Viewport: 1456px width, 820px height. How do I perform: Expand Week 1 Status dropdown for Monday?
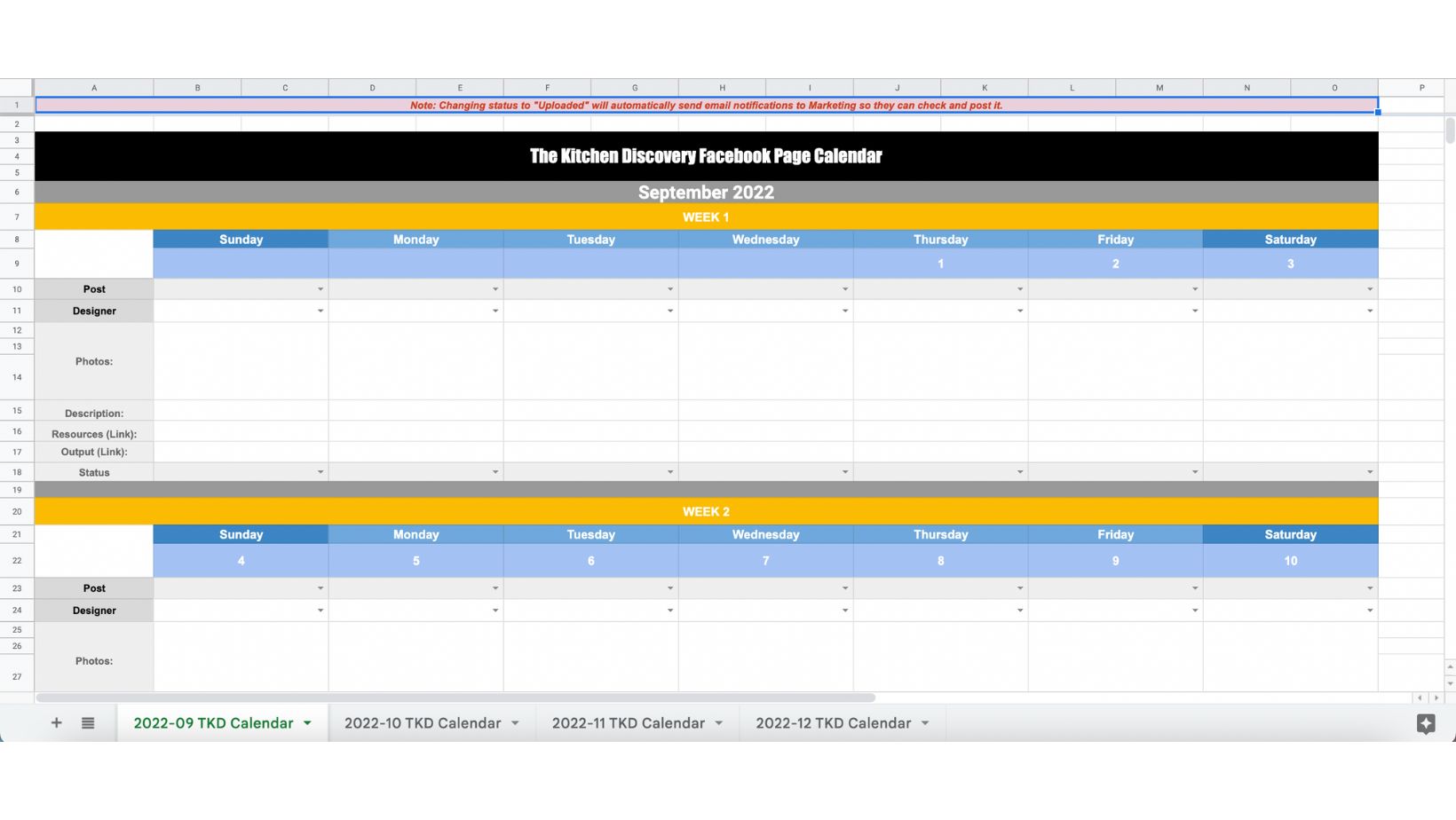(495, 472)
